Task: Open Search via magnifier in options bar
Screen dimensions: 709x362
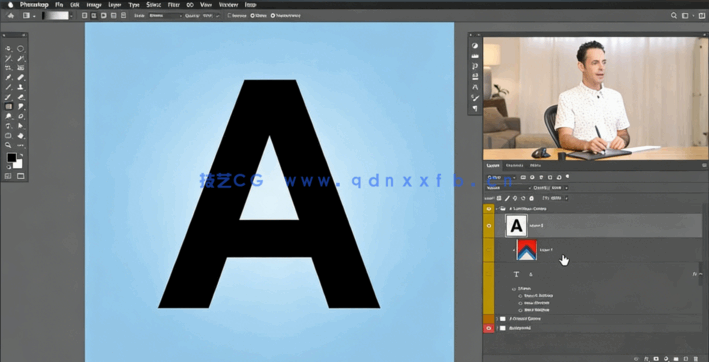Action: [674, 15]
